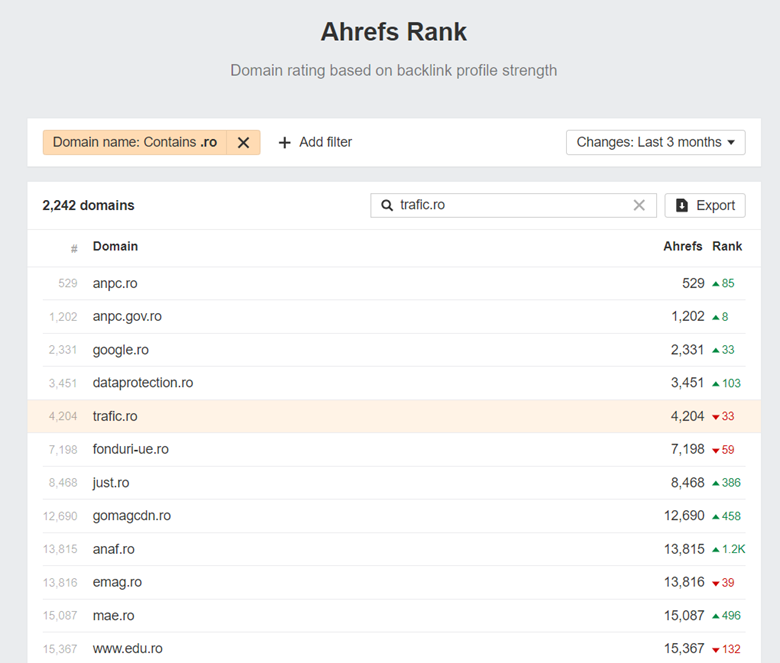Click the Add filter button
780x663 pixels.
pos(315,143)
